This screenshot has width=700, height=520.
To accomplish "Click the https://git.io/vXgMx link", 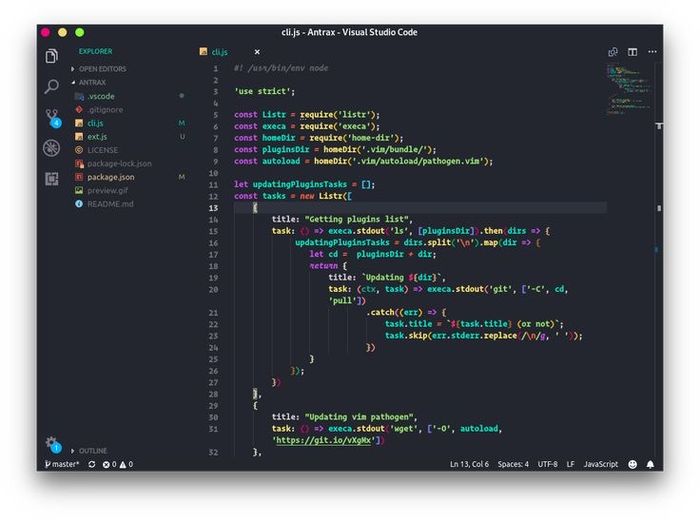I will click(324, 440).
